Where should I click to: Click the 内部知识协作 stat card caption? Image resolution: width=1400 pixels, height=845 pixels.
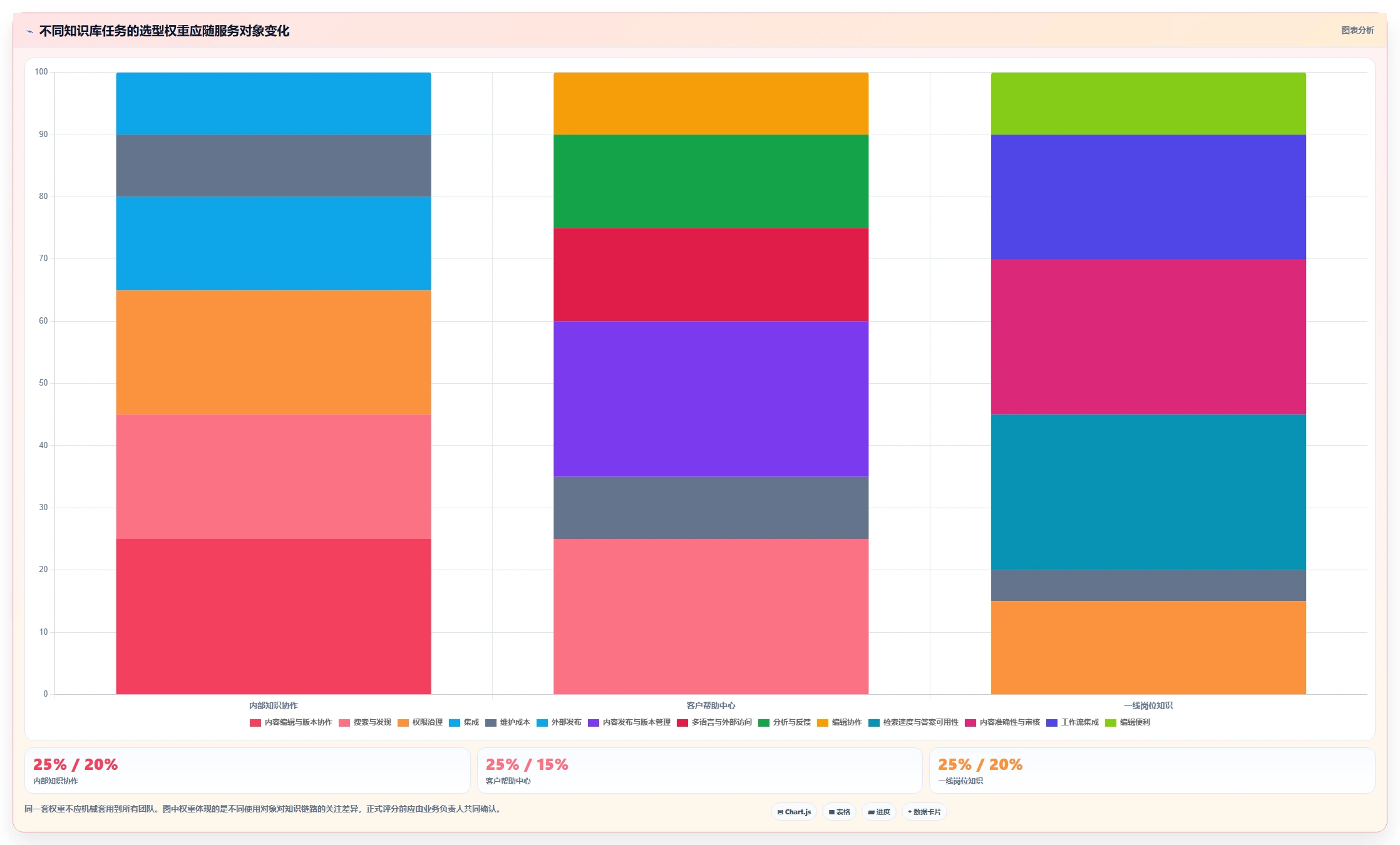56,781
